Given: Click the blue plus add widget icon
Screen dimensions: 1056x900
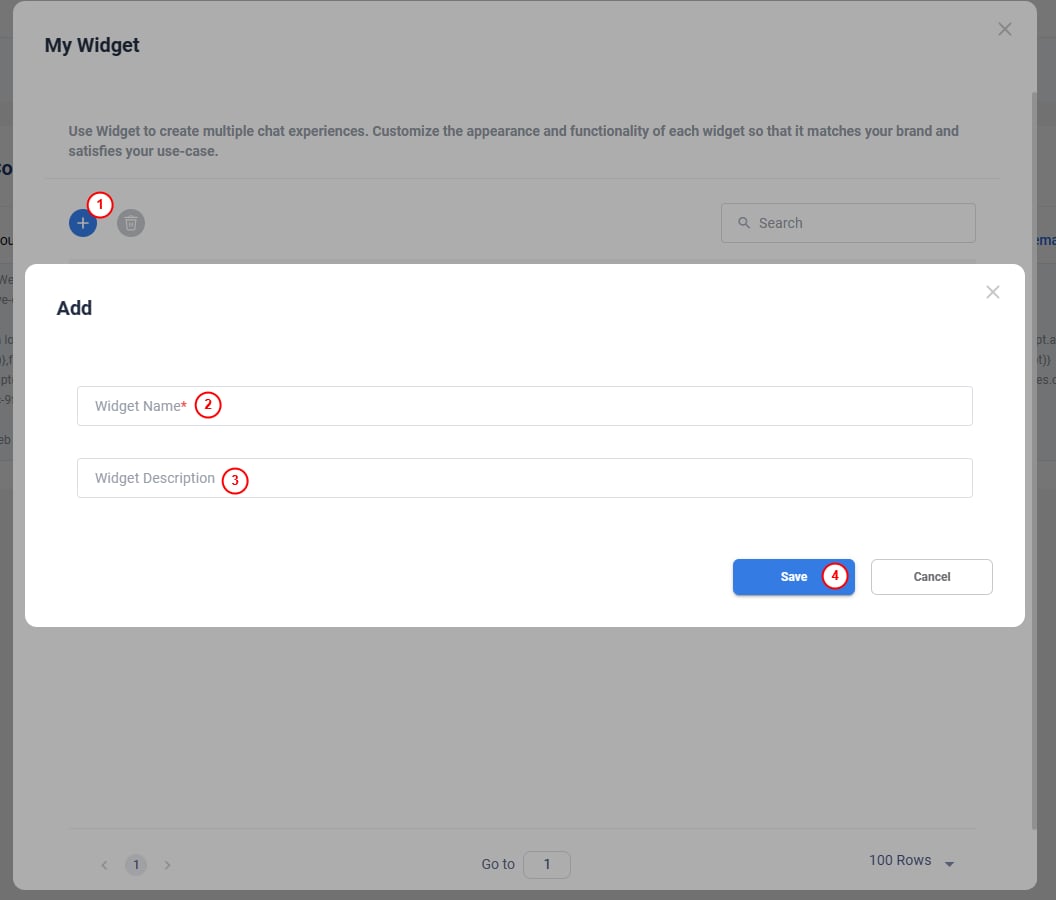Looking at the screenshot, I should [83, 223].
